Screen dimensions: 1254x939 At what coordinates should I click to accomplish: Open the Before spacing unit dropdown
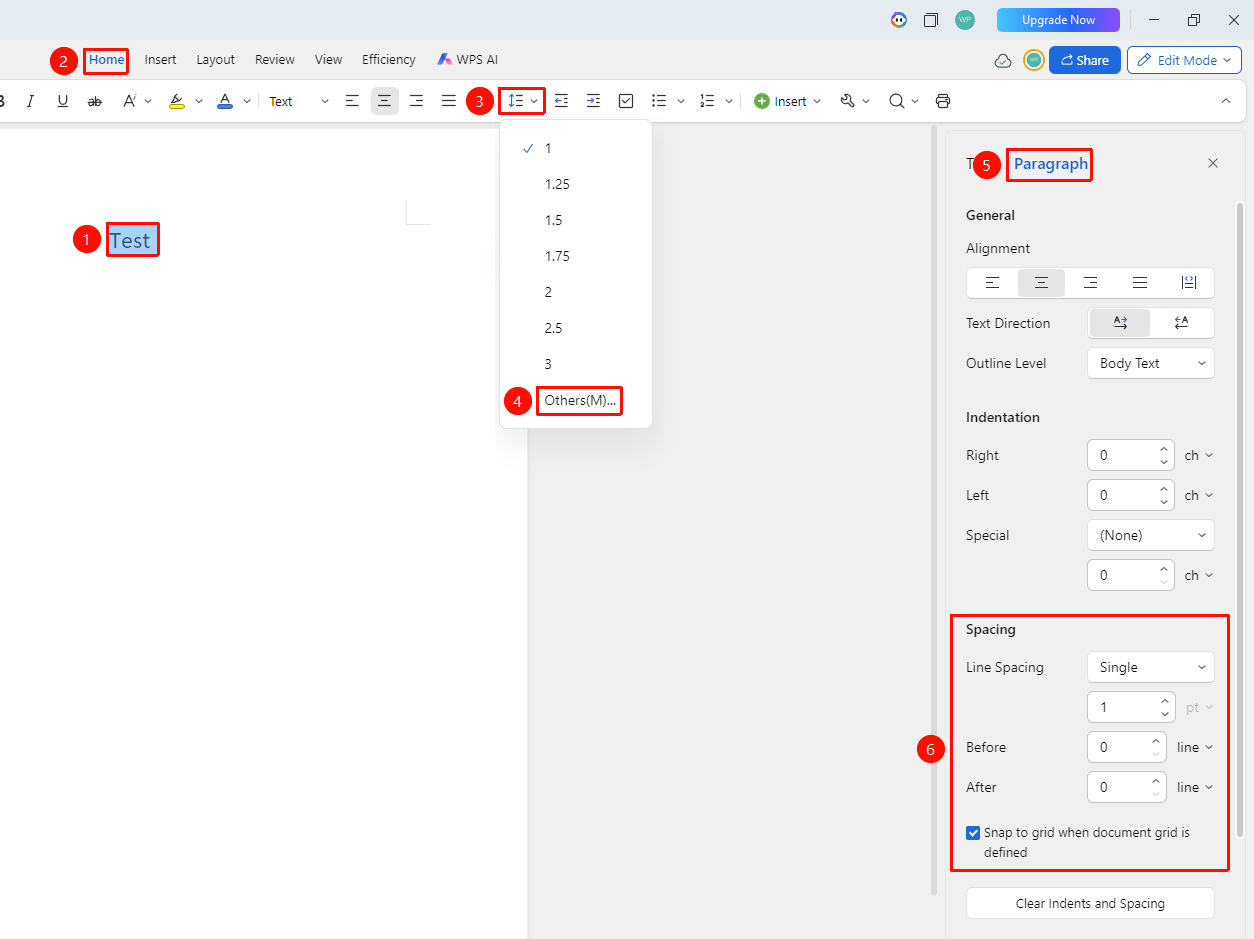point(1195,747)
